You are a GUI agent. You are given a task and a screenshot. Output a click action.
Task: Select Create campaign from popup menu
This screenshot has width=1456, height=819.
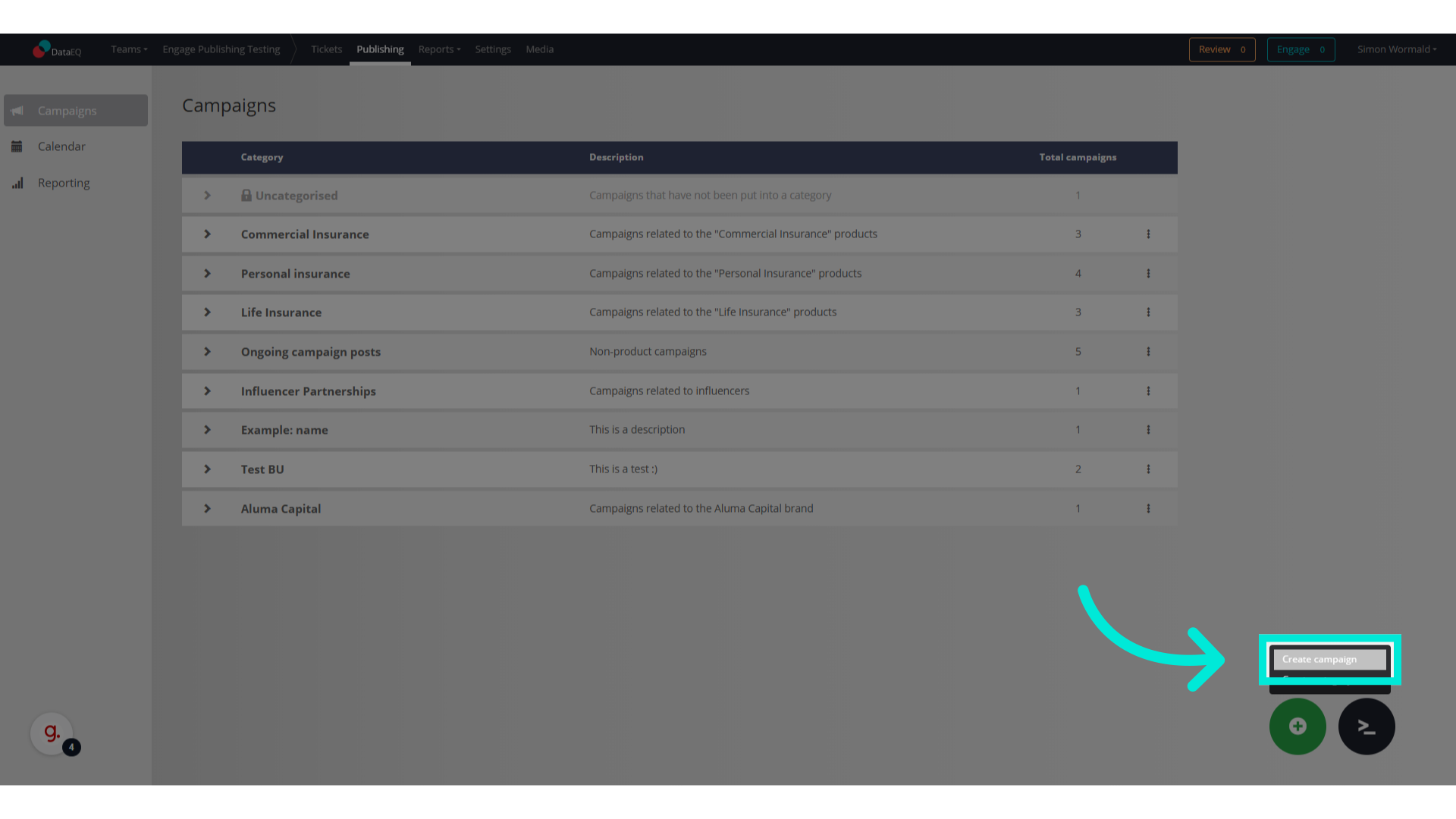(x=1329, y=660)
